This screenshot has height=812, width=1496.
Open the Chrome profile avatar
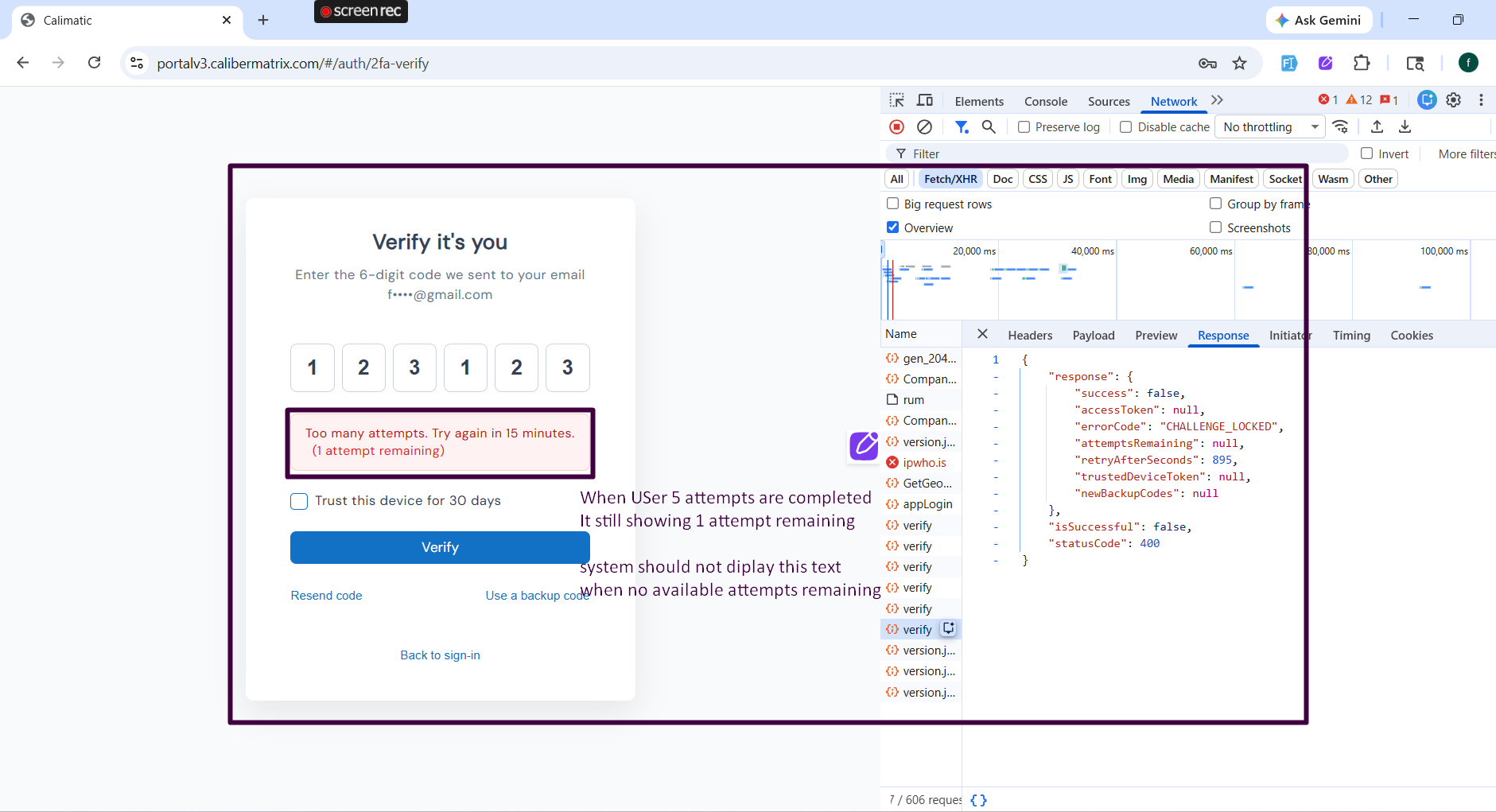(1468, 63)
